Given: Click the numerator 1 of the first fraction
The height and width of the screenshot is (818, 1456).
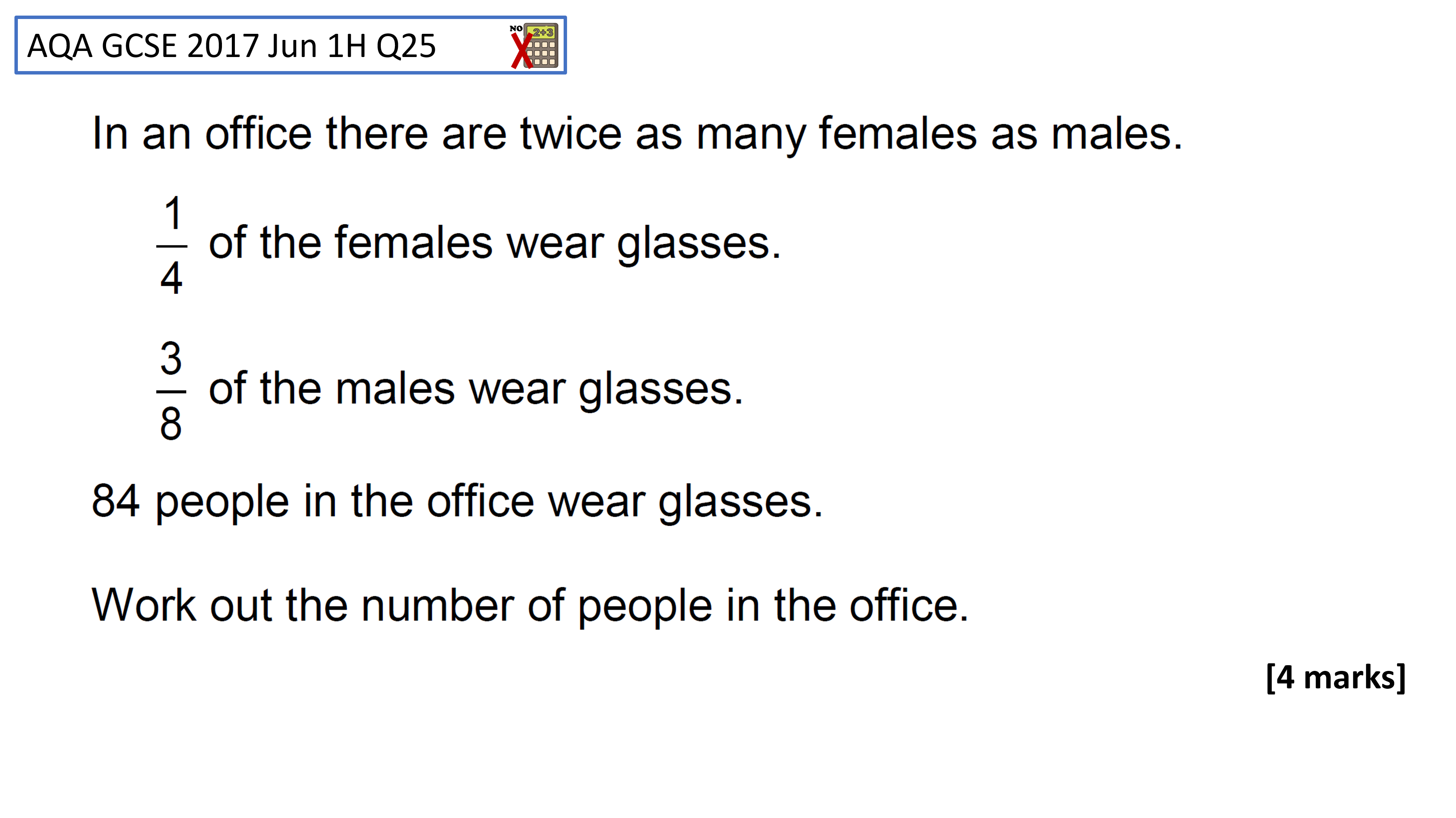Looking at the screenshot, I should [173, 213].
